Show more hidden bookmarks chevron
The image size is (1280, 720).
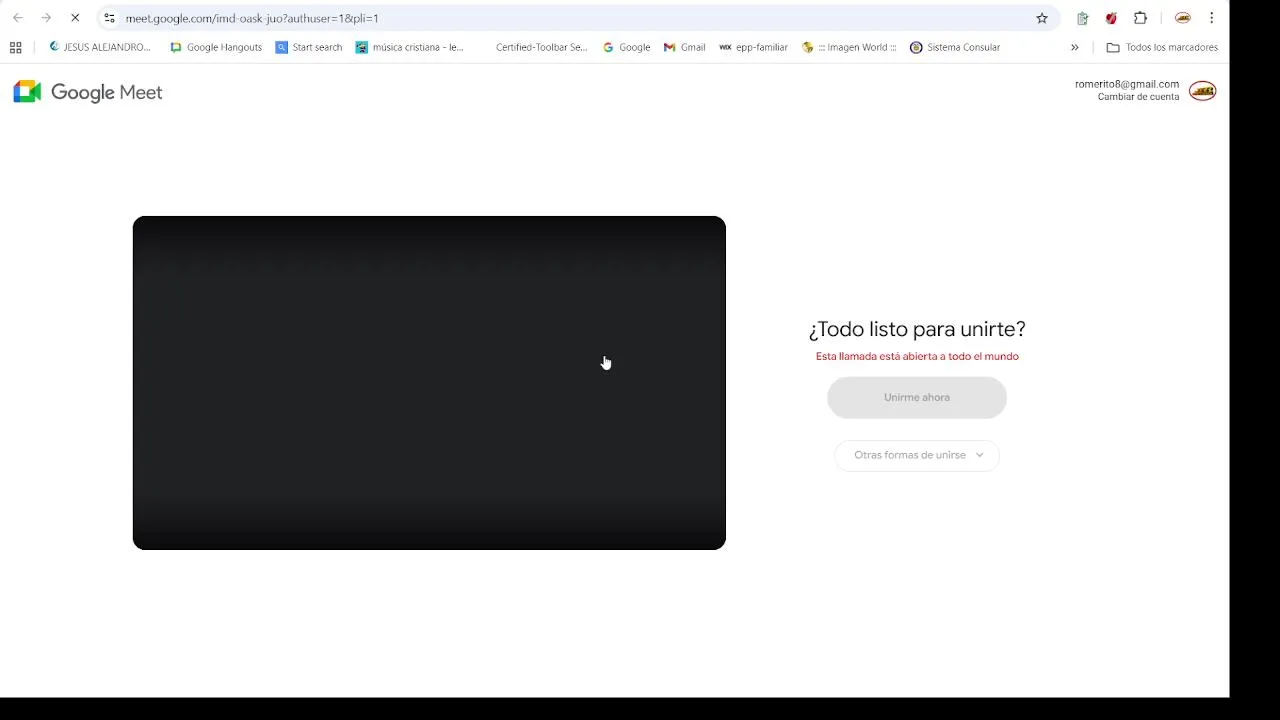click(1075, 47)
